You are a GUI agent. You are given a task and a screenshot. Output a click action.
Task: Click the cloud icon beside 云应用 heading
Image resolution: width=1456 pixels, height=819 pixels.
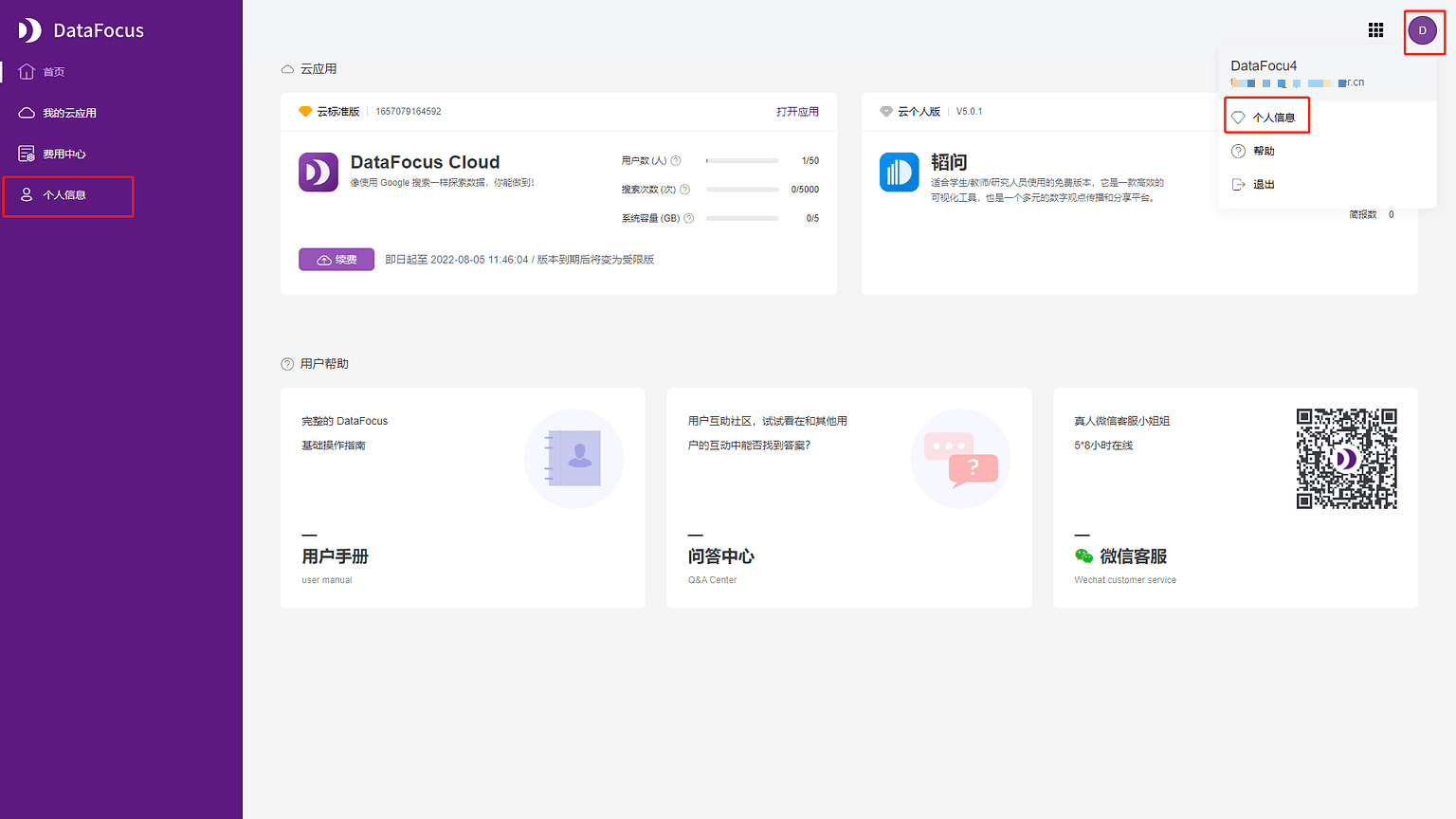pyautogui.click(x=287, y=69)
